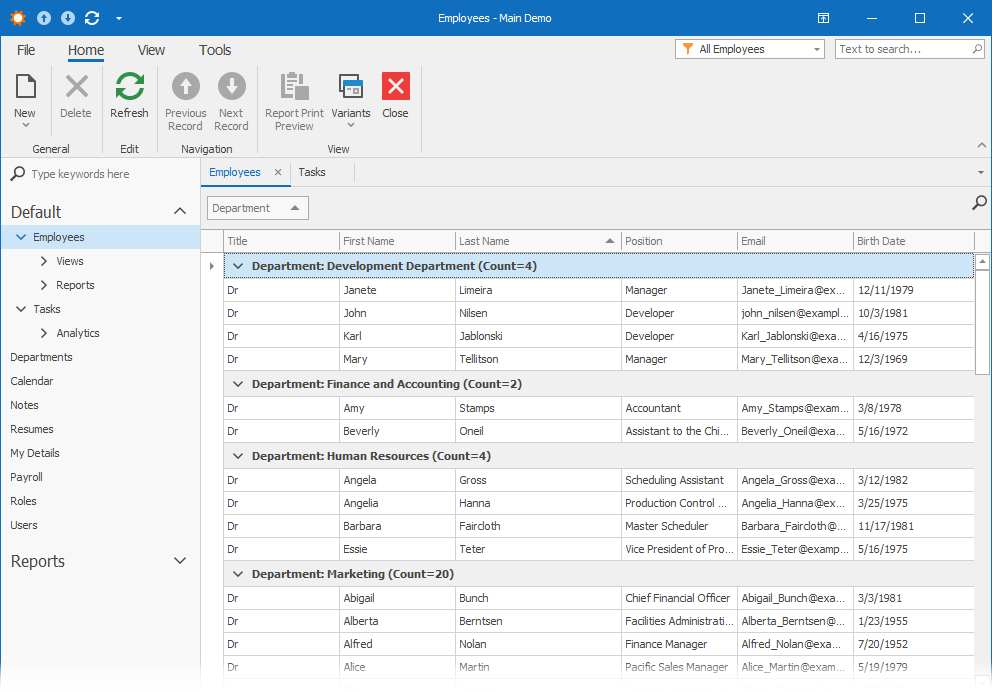Expand the Analytics tree node
Viewport: 992px width, 692px height.
(44, 333)
